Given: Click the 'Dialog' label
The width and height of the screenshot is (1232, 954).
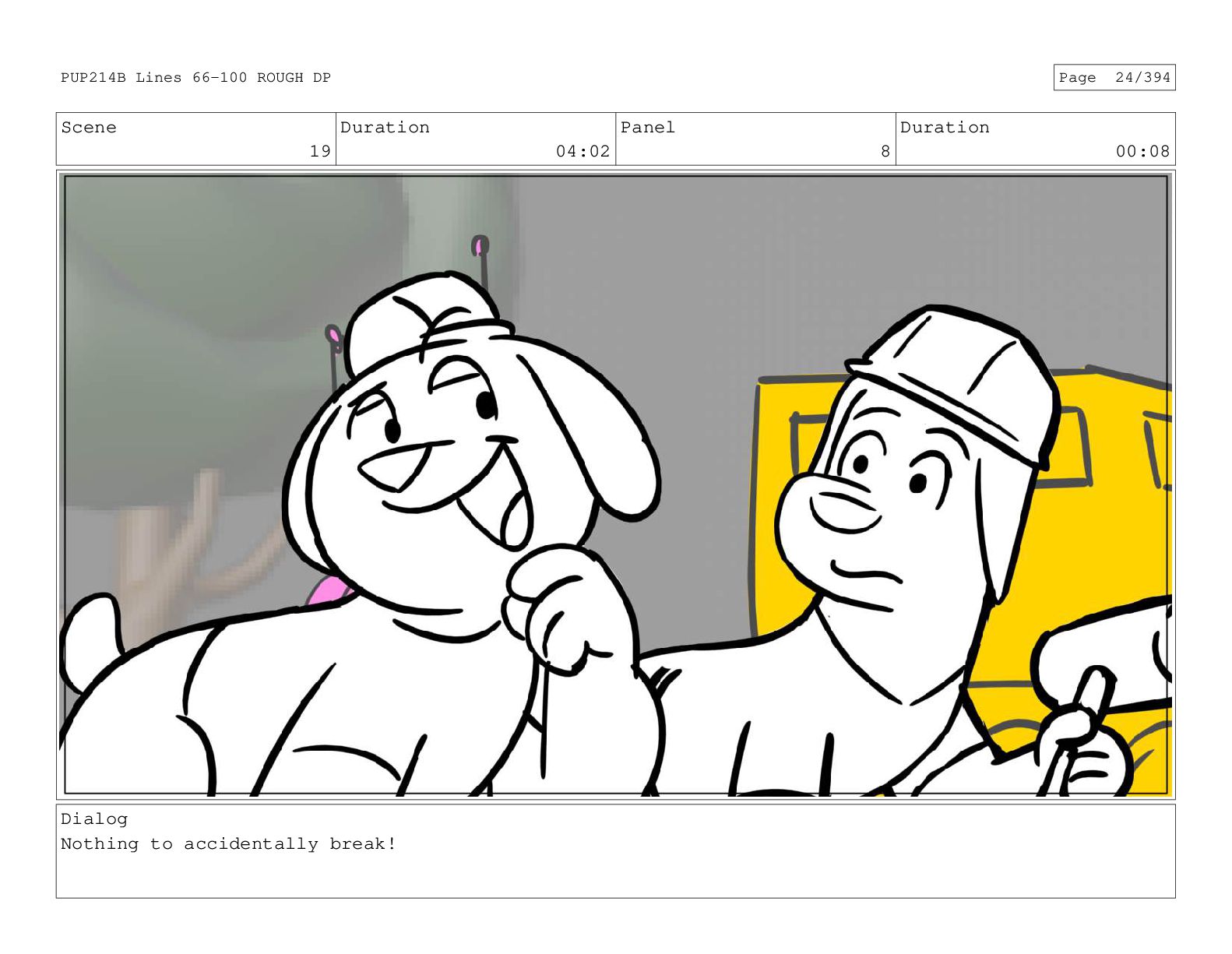Looking at the screenshot, I should pyautogui.click(x=94, y=819).
